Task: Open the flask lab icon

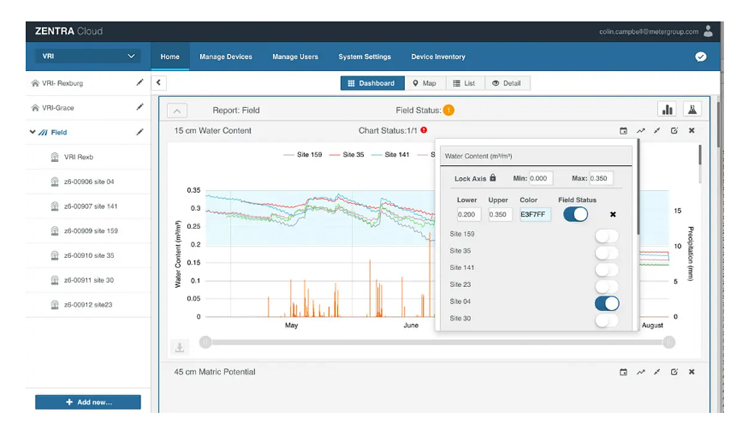Action: 692,110
